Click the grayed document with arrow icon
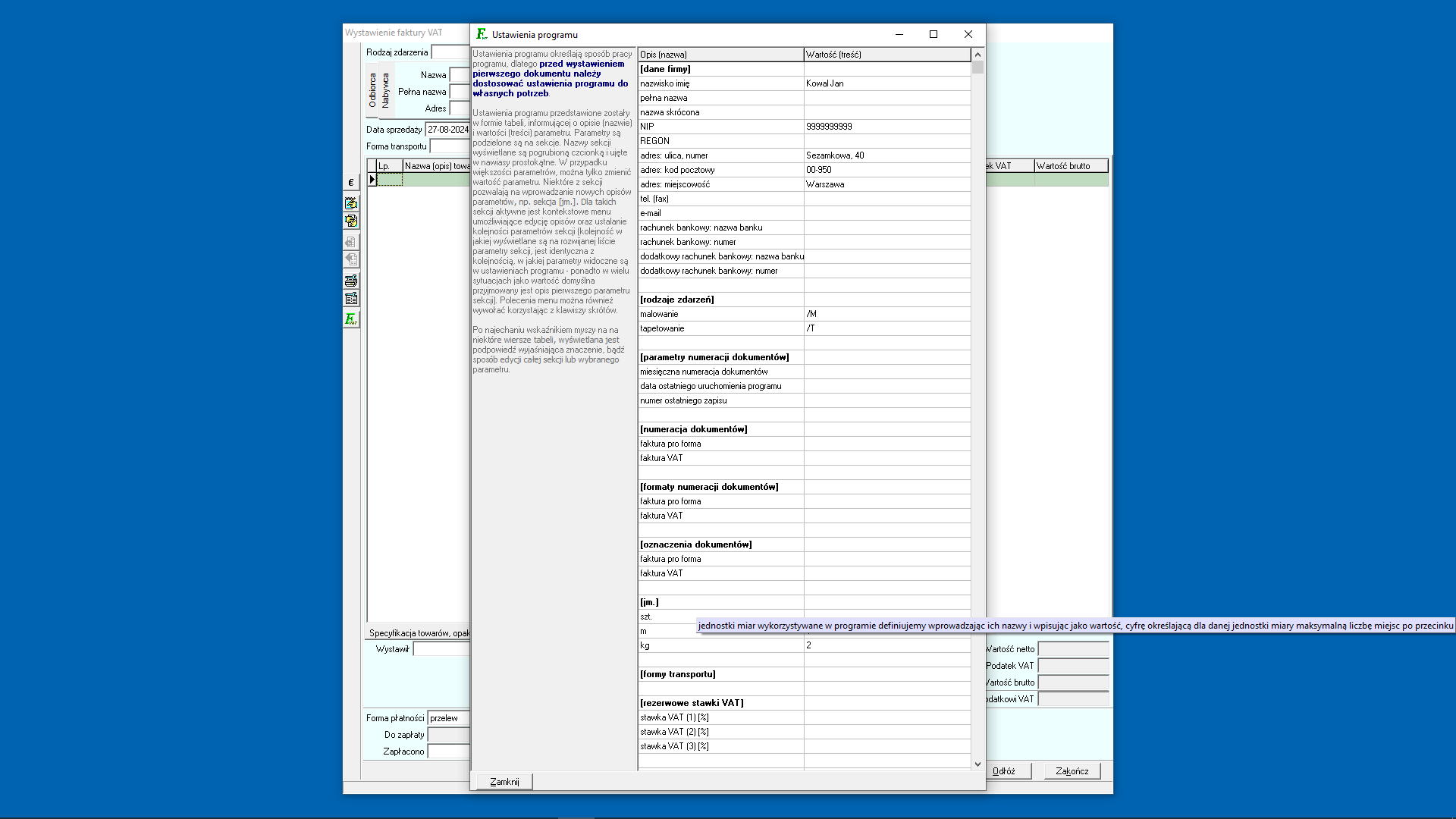Viewport: 1456px width, 819px height. click(351, 259)
